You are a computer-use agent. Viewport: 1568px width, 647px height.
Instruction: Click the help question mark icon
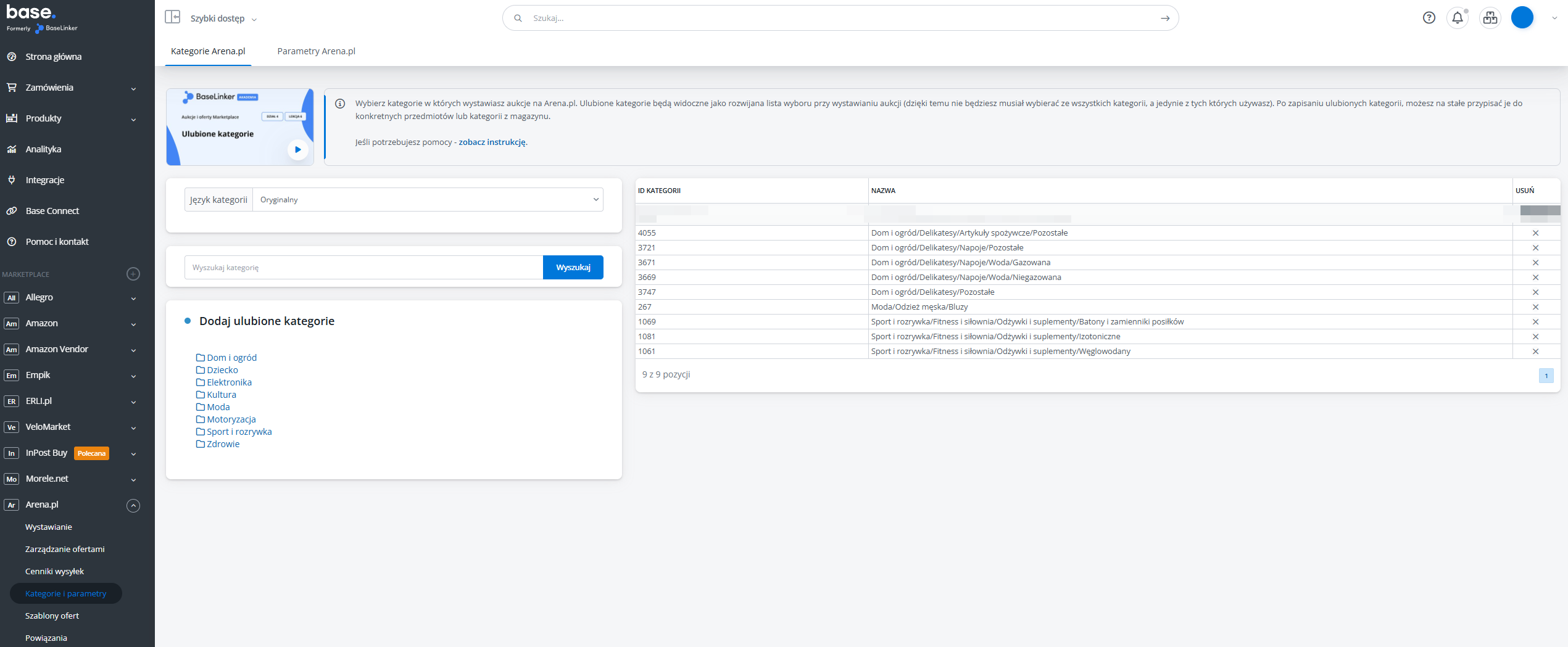1429,18
